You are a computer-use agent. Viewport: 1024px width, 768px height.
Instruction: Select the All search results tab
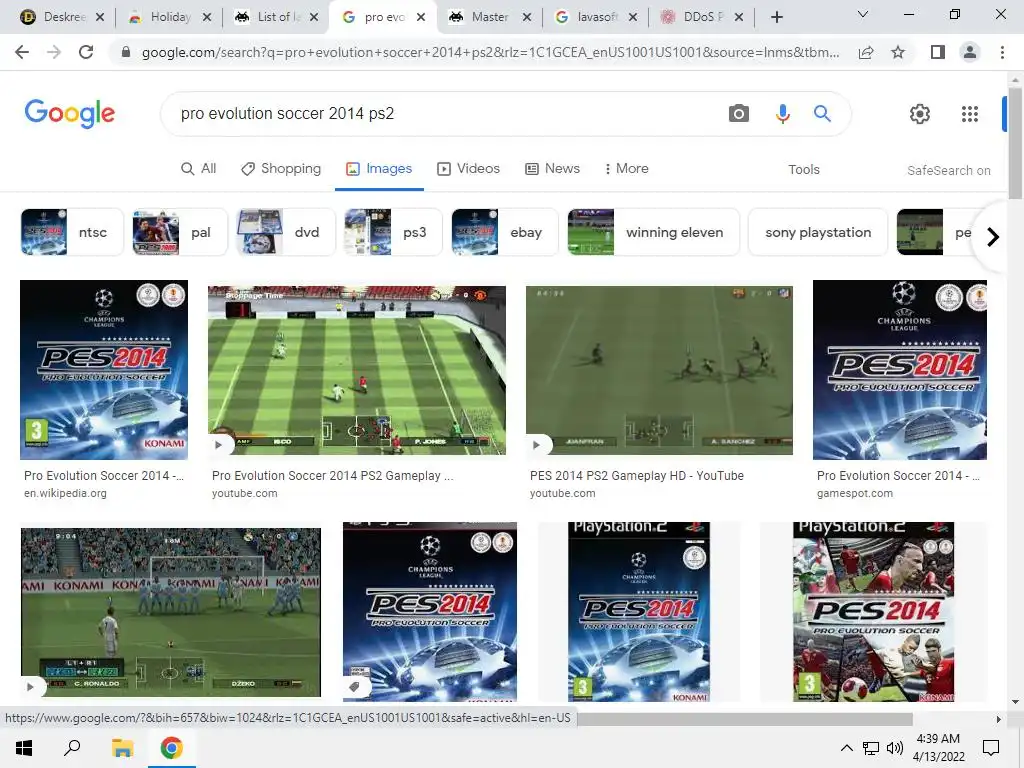click(199, 168)
